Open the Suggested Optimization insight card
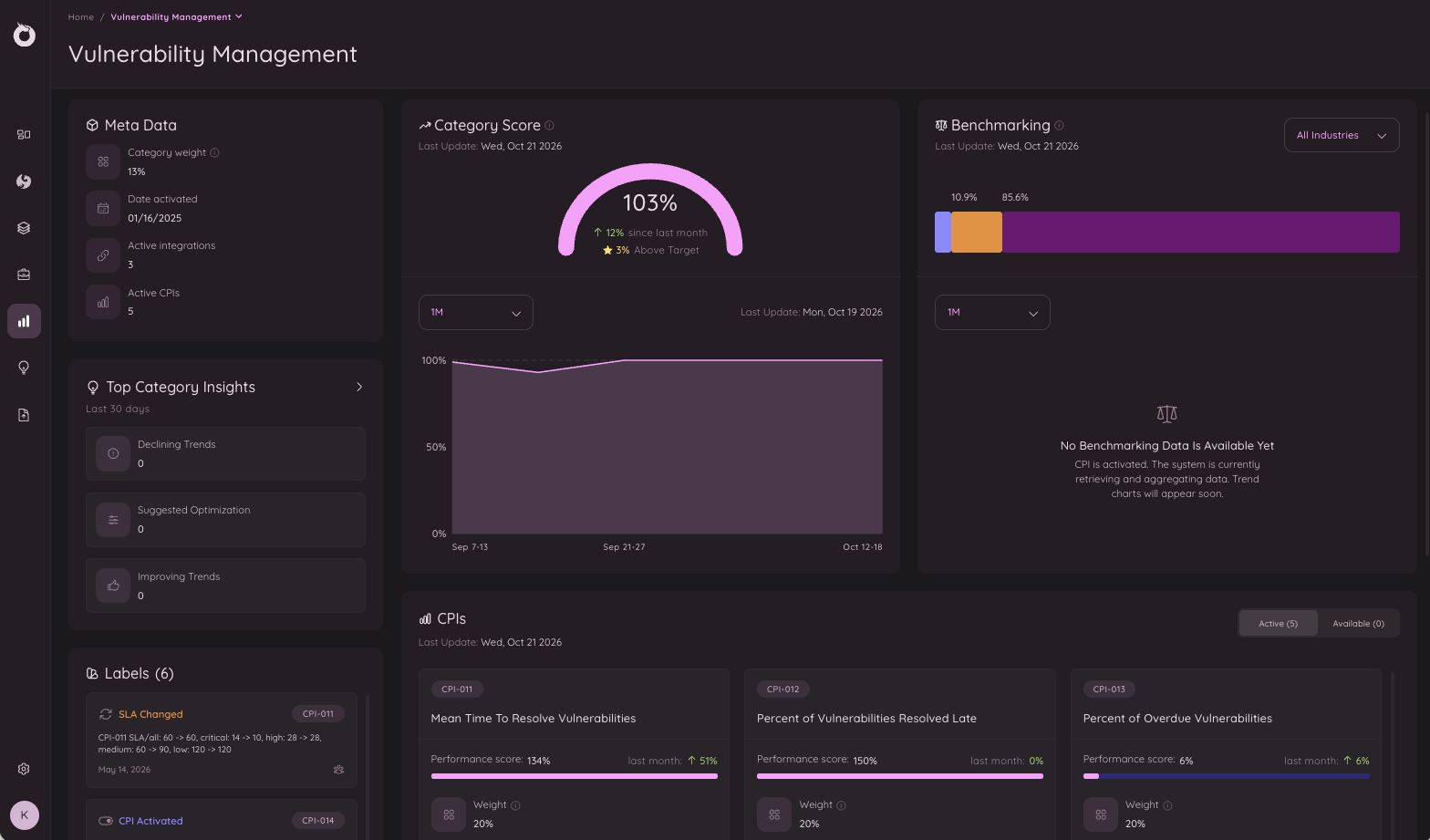The height and width of the screenshot is (840, 1430). pos(225,520)
